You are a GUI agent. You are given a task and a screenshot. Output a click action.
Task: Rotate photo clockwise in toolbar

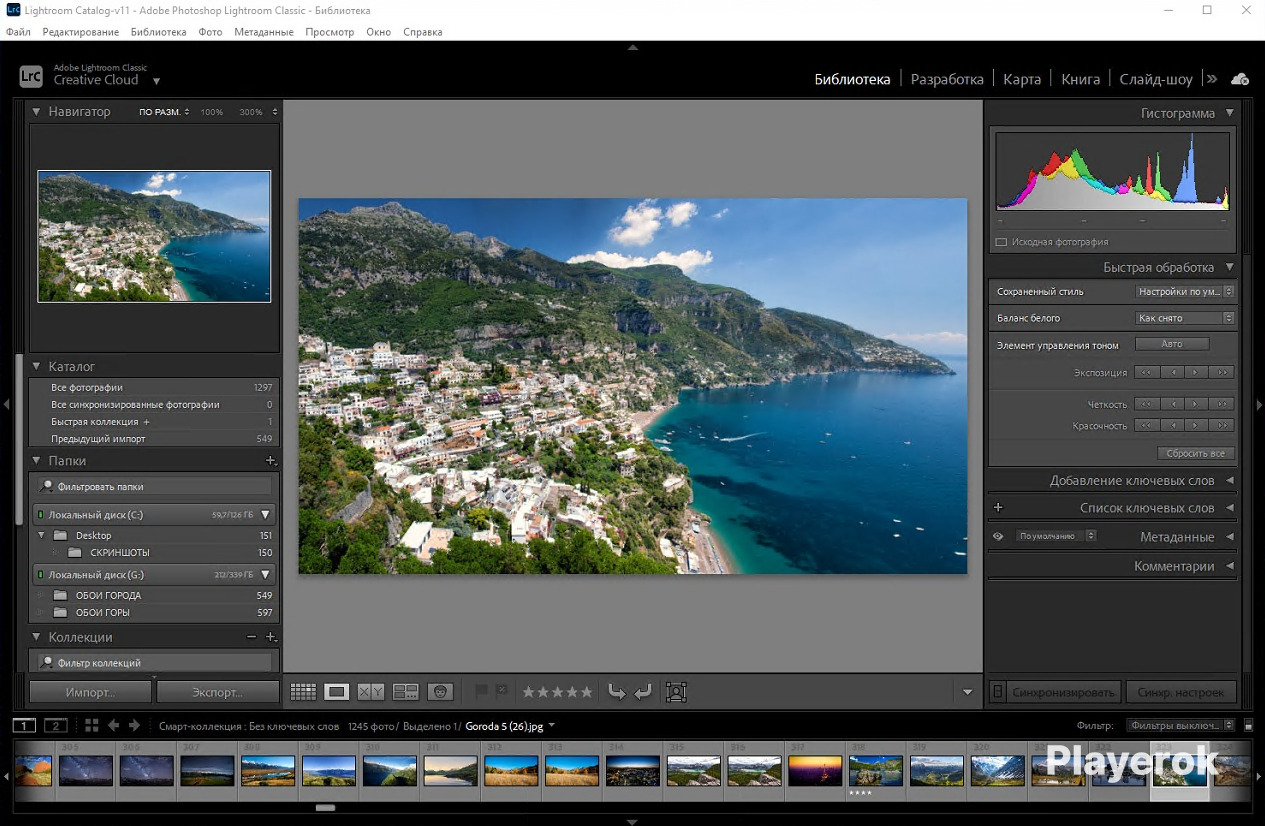click(642, 691)
